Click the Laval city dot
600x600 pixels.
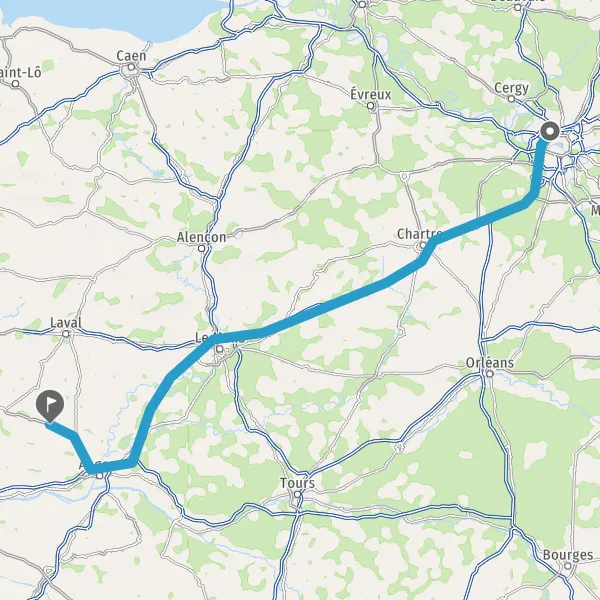click(66, 334)
